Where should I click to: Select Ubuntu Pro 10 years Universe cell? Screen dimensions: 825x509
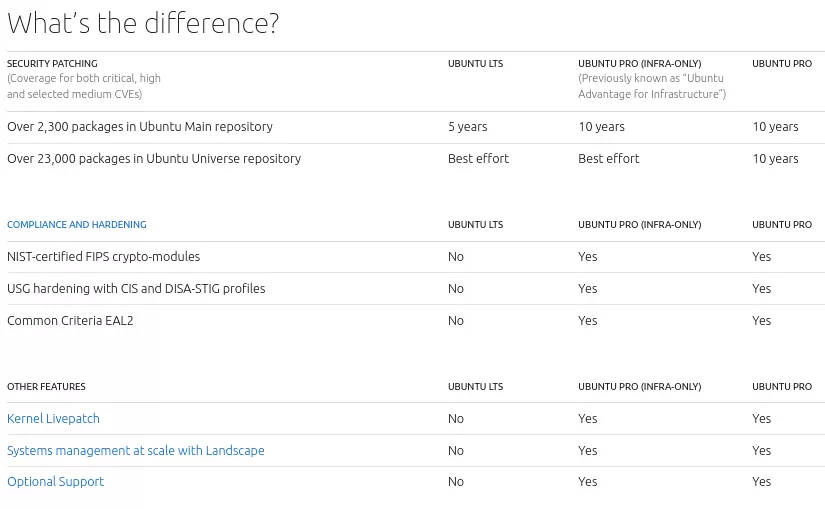pyautogui.click(x=776, y=158)
